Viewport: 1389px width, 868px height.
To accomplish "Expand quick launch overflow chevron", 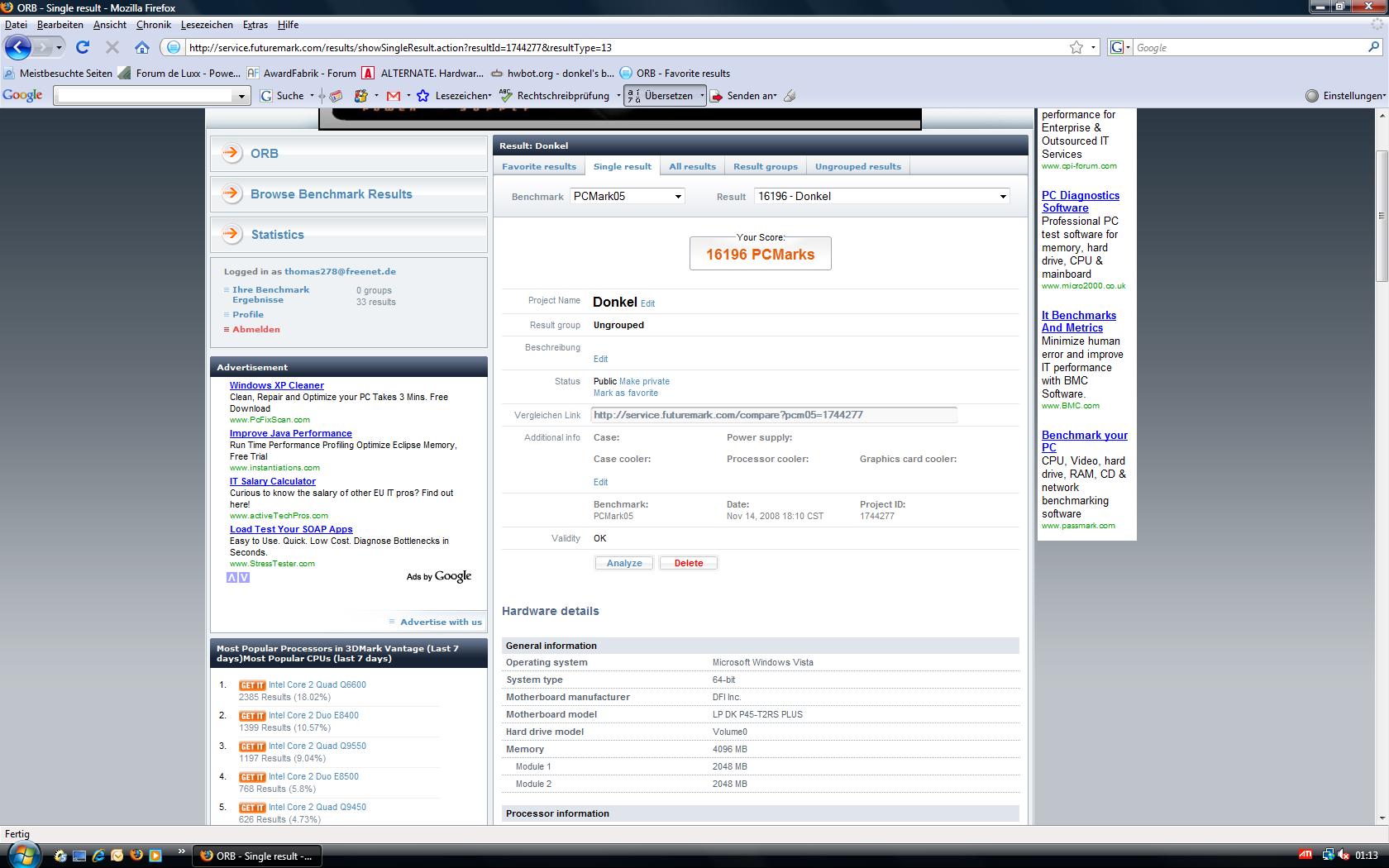I will [181, 851].
